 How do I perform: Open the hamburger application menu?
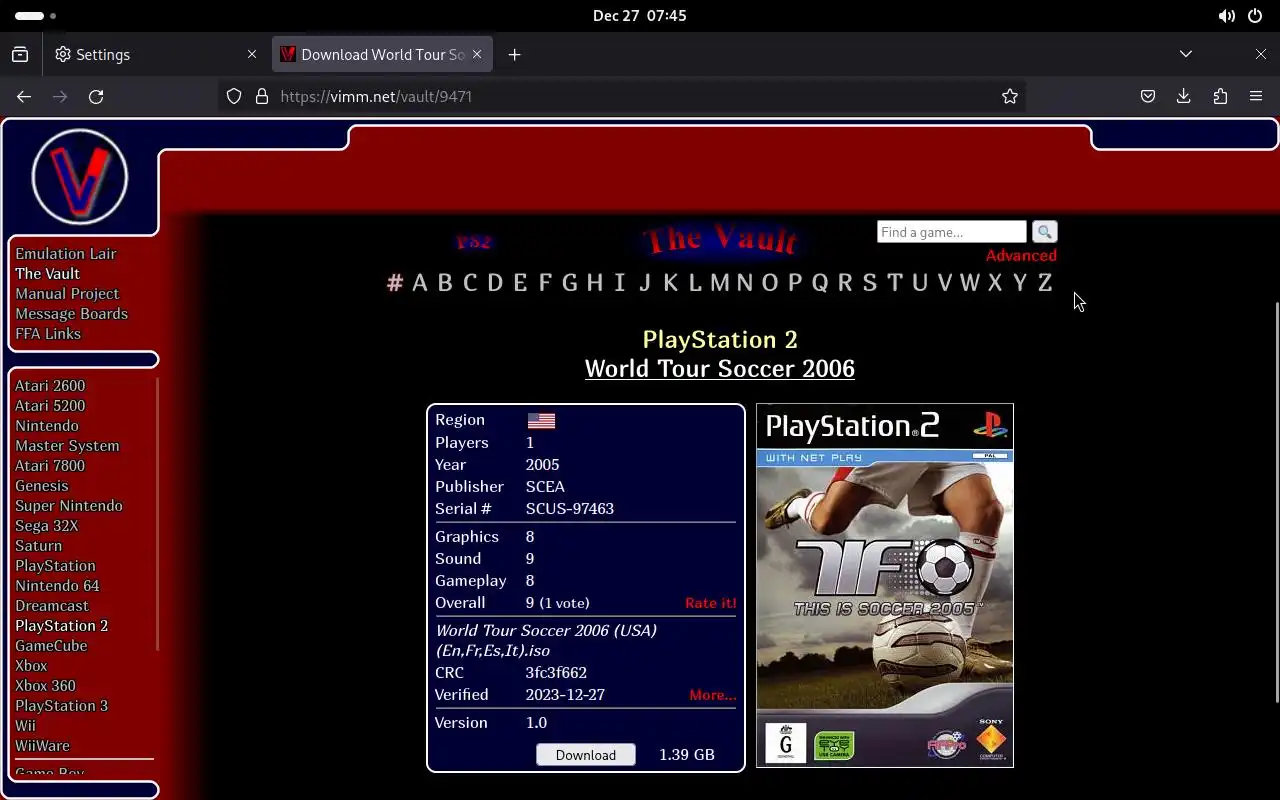tap(1256, 96)
